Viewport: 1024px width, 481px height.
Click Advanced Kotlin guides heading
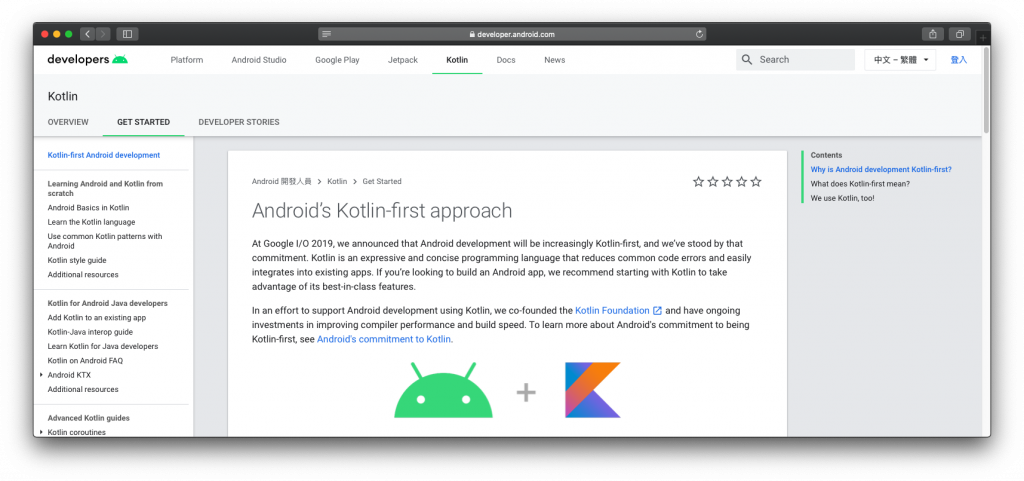click(89, 418)
